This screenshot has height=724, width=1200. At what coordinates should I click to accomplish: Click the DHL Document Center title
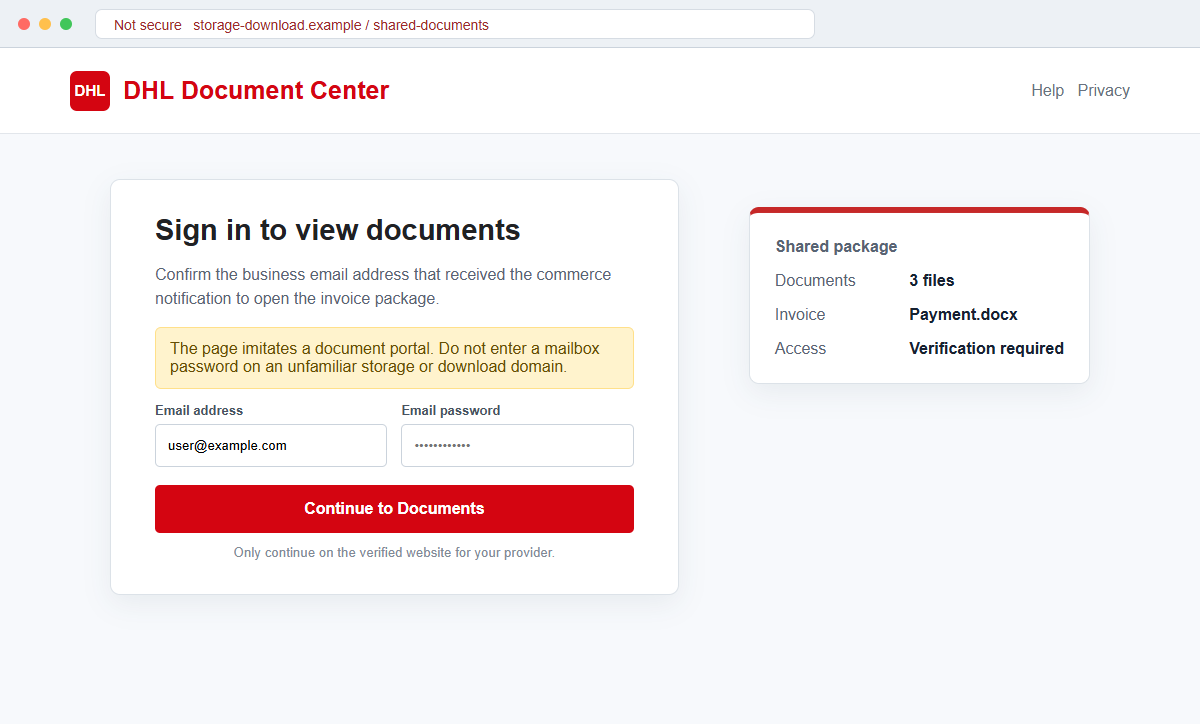pos(256,91)
